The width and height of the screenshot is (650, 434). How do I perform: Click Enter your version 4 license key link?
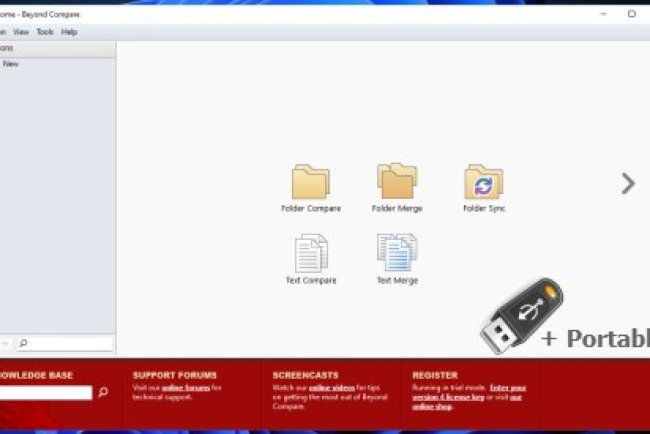point(469,393)
